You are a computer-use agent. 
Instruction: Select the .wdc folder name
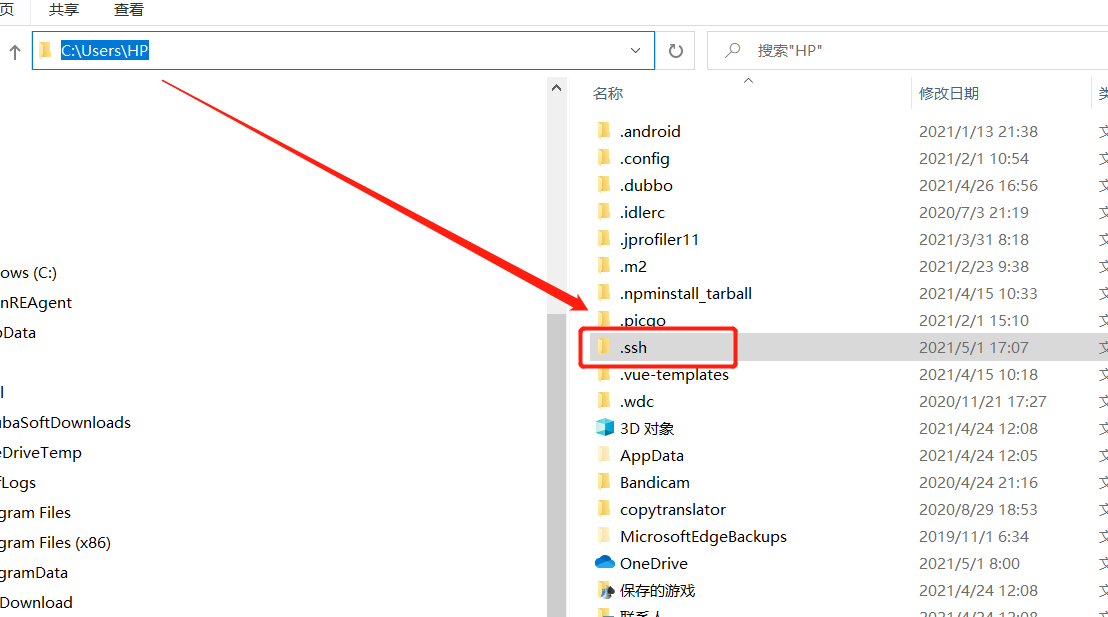tap(637, 401)
